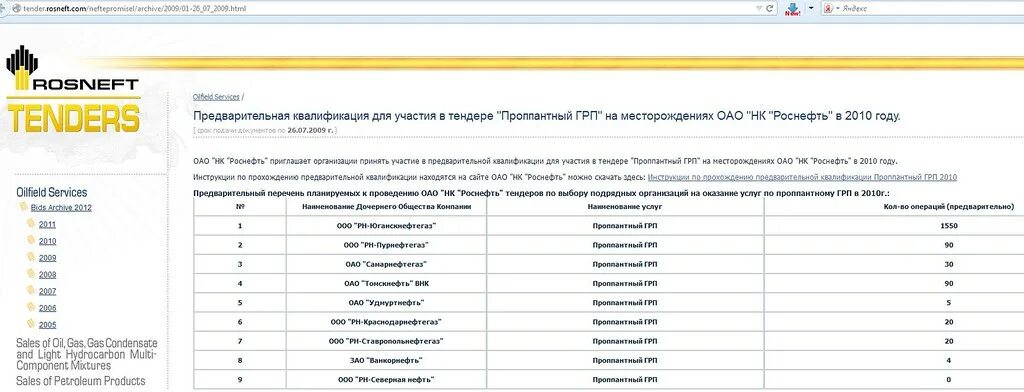Image resolution: width=1024 pixels, height=392 pixels.
Task: Click the cell ООО "РН-Ставропольнефтегаз"
Action: pos(386,341)
